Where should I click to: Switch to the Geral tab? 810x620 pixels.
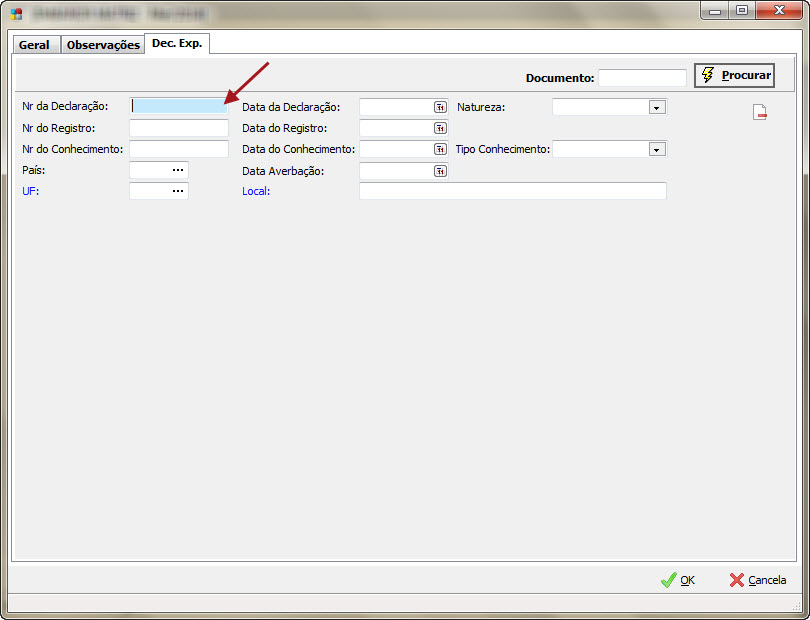[x=34, y=45]
